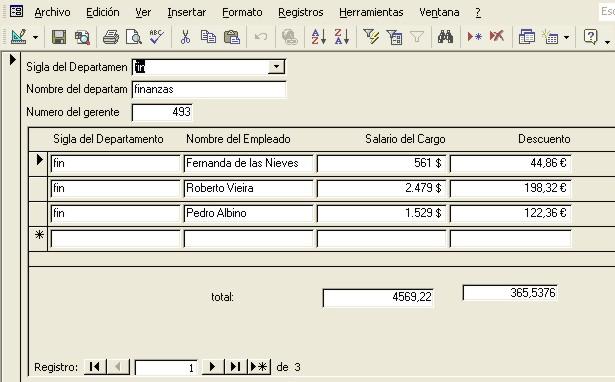The width and height of the screenshot is (615, 382).
Task: Click discount cell 44,86 €
Action: (511, 163)
